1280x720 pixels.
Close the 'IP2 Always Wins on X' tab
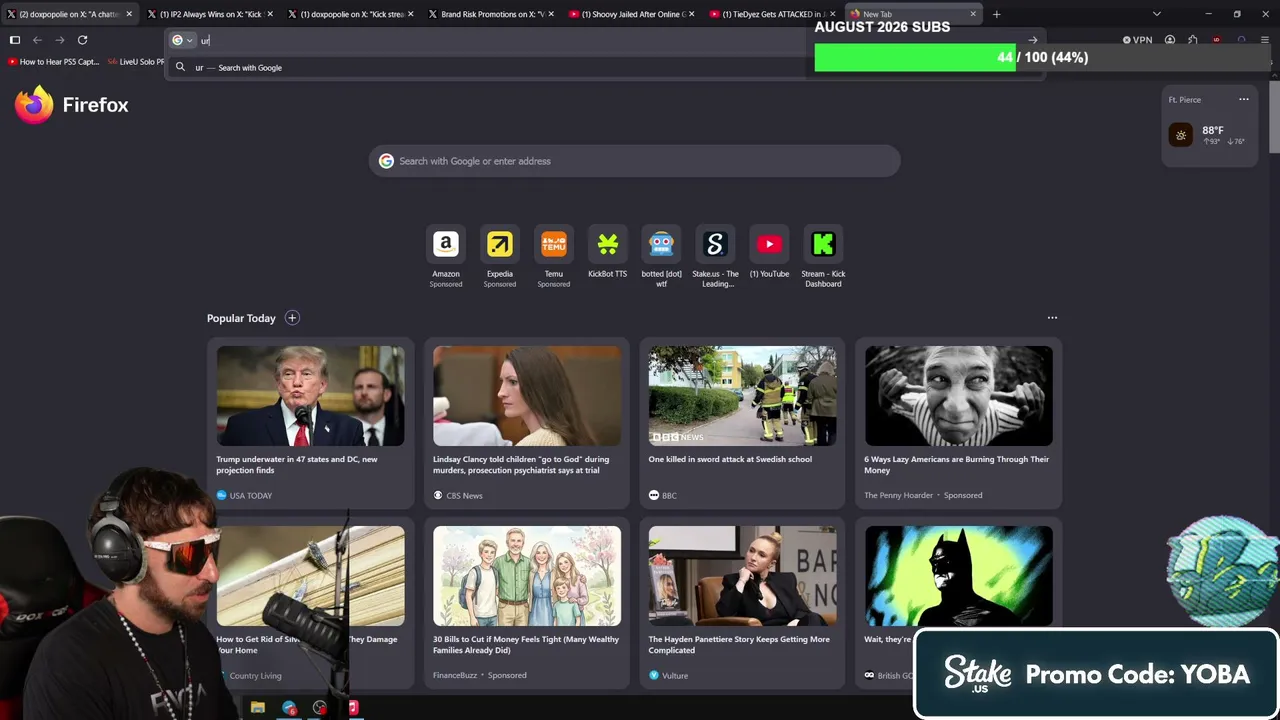pos(270,14)
